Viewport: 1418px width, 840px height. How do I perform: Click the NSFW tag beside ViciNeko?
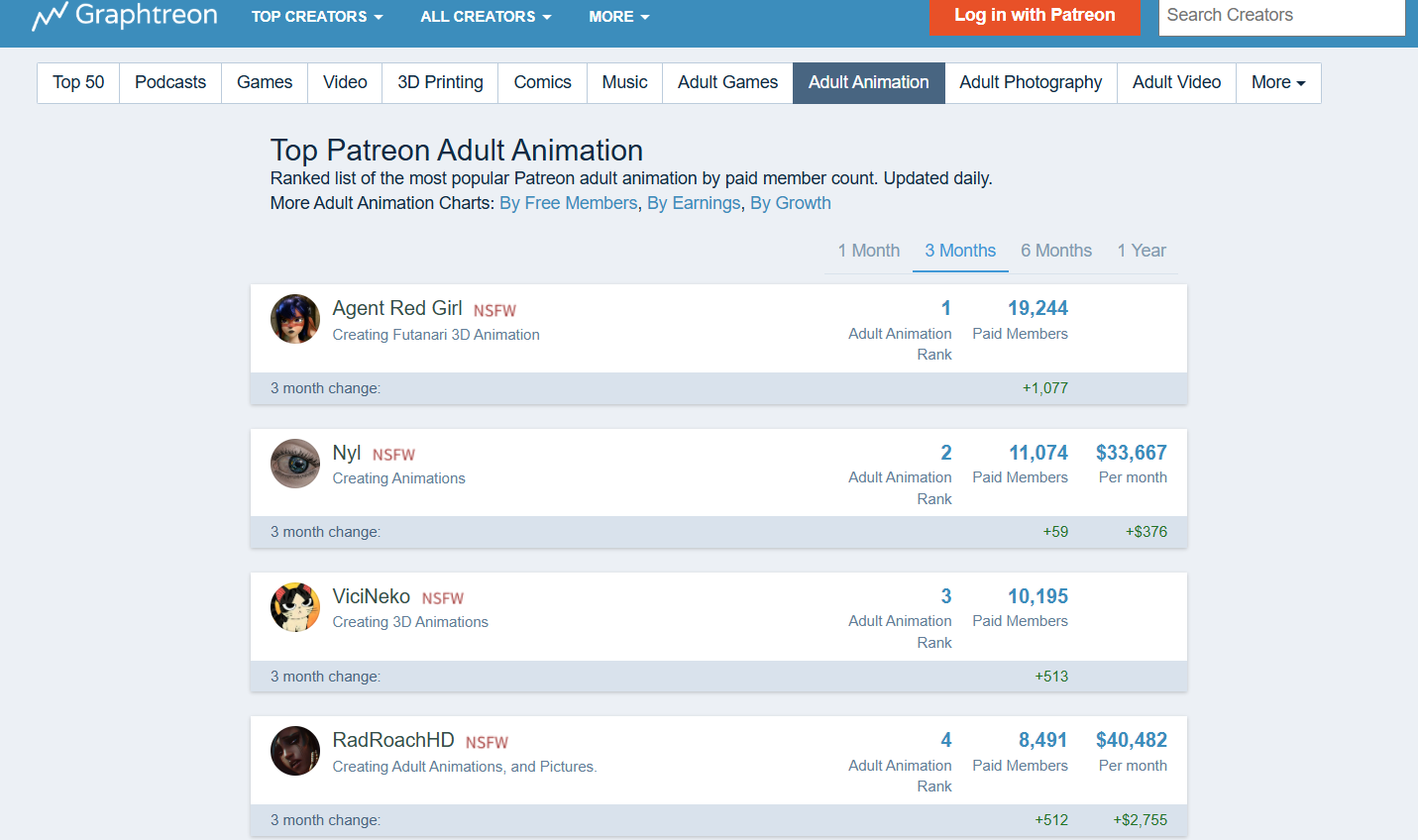coord(443,598)
